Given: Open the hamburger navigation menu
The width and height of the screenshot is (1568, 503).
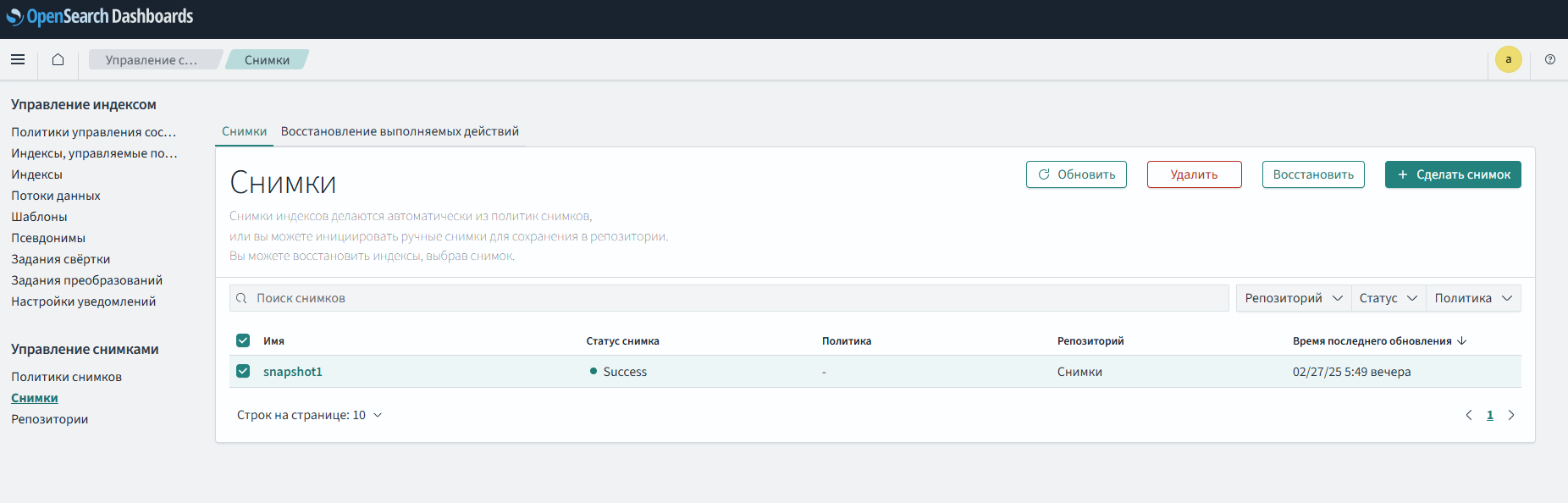Looking at the screenshot, I should [18, 59].
